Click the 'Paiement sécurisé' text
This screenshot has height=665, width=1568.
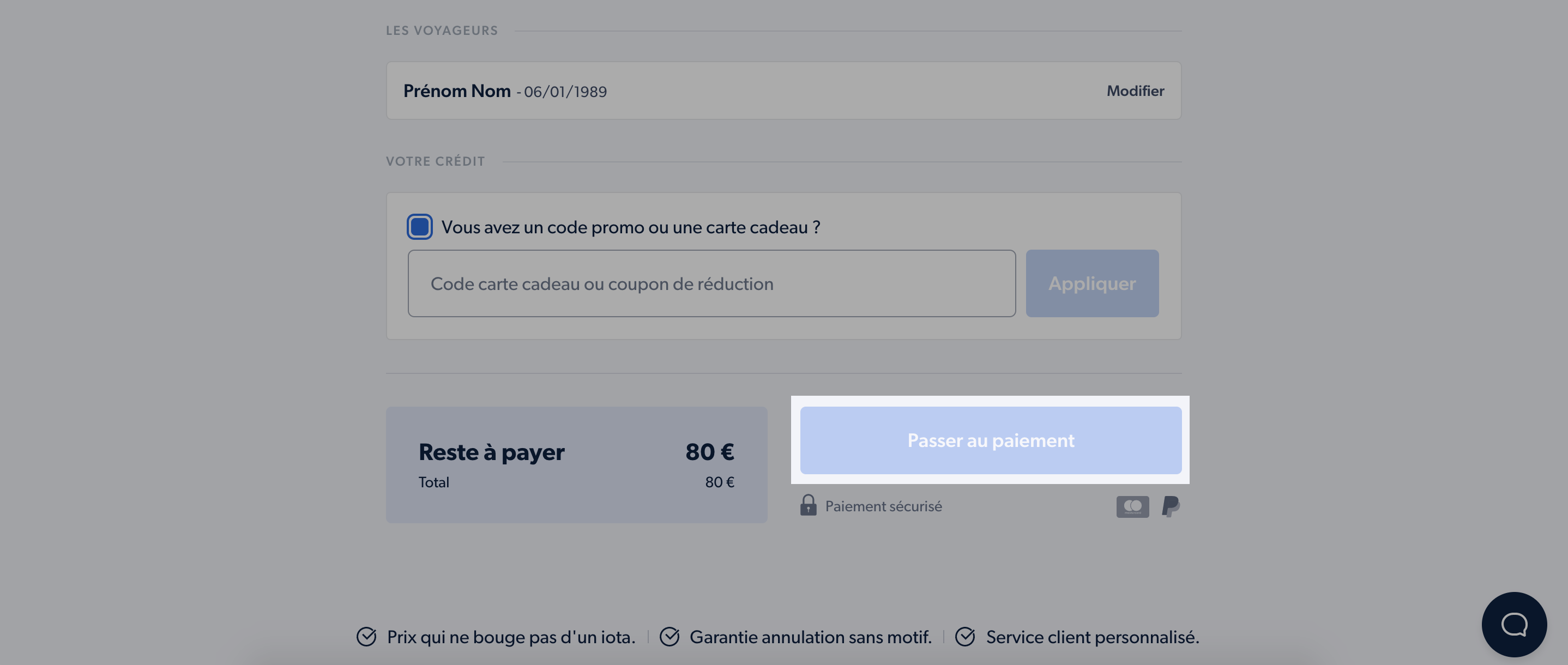(x=883, y=506)
